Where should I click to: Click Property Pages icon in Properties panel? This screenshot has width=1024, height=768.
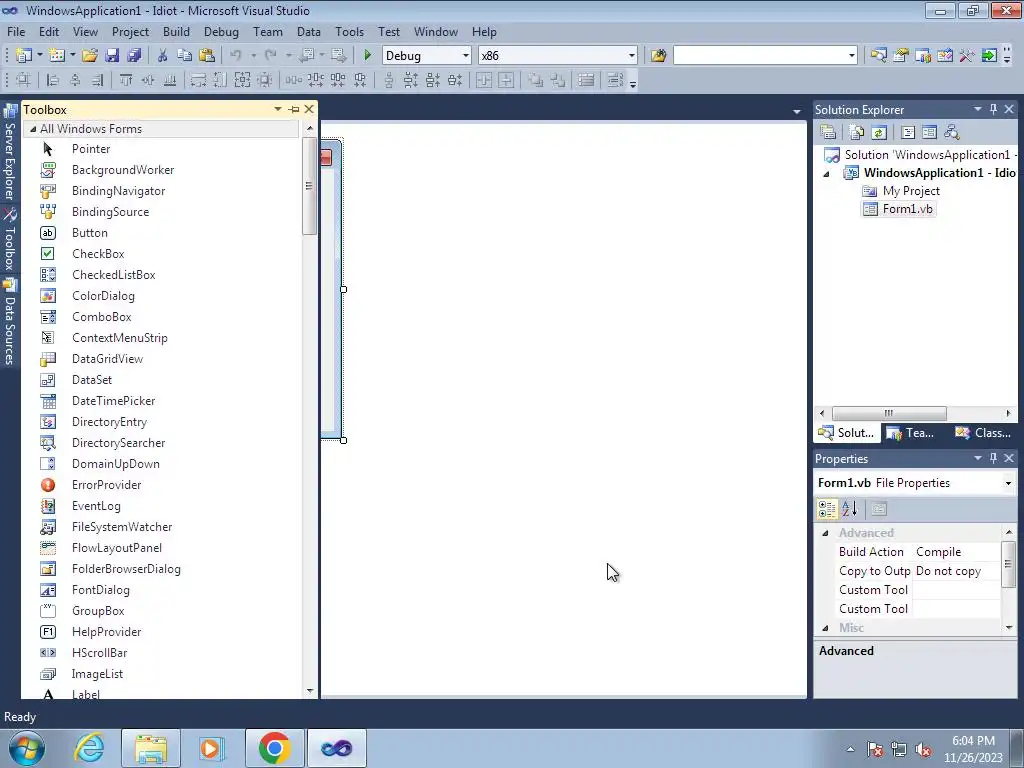879,509
